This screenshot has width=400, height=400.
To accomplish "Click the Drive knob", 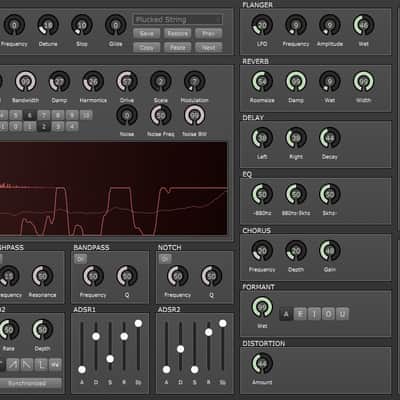I will click(127, 81).
